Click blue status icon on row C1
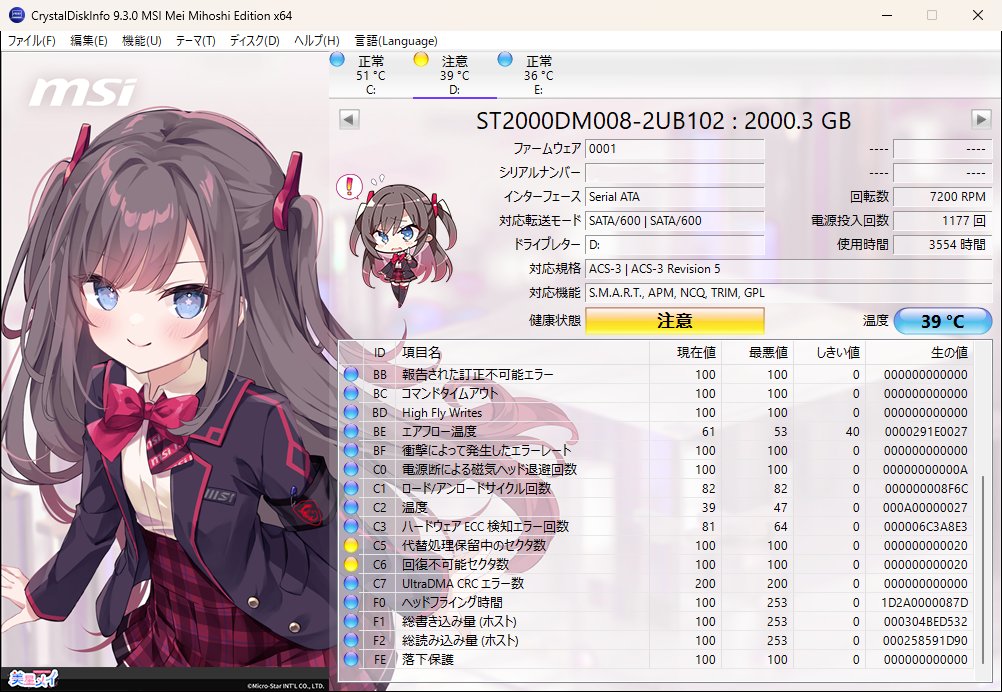 351,489
